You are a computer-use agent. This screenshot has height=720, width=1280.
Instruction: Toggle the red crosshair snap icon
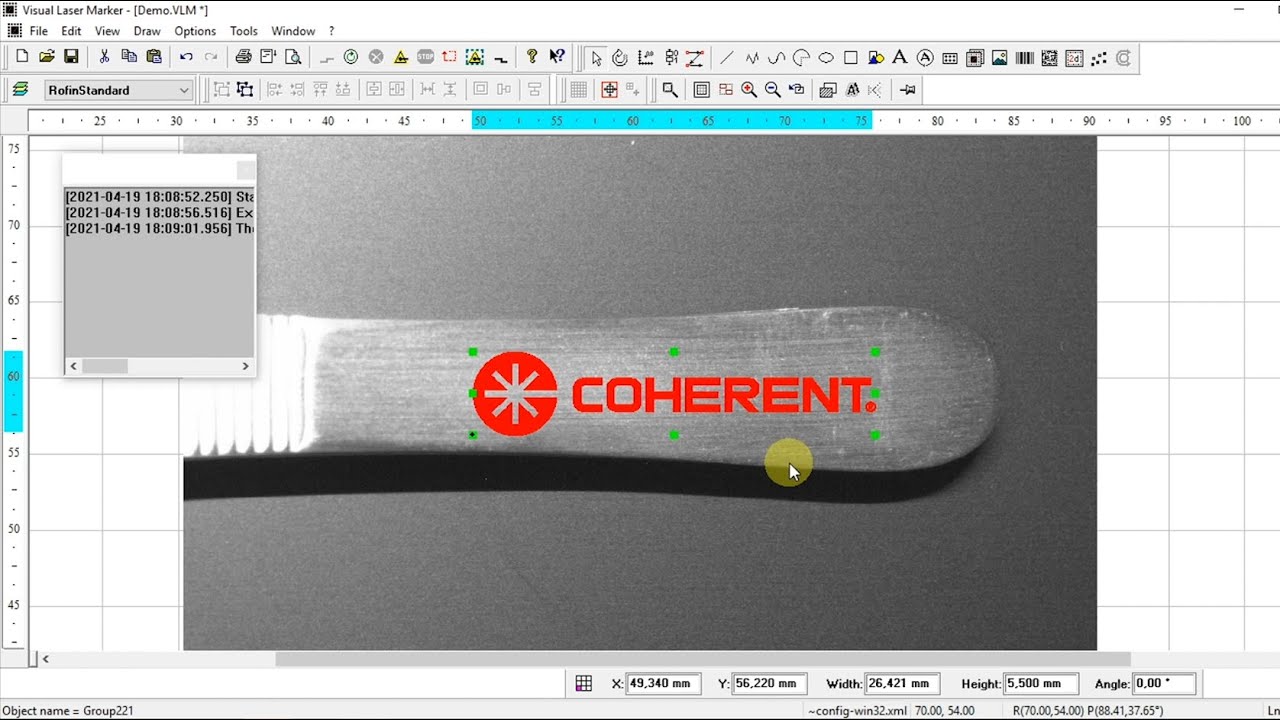pyautogui.click(x=609, y=90)
